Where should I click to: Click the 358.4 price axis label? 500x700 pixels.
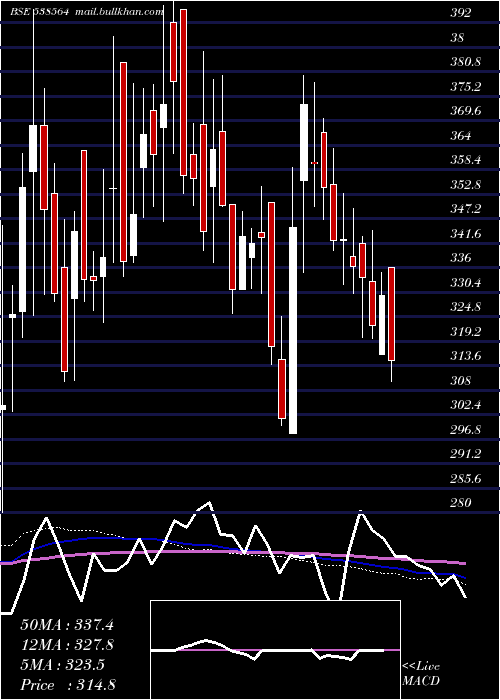point(465,160)
